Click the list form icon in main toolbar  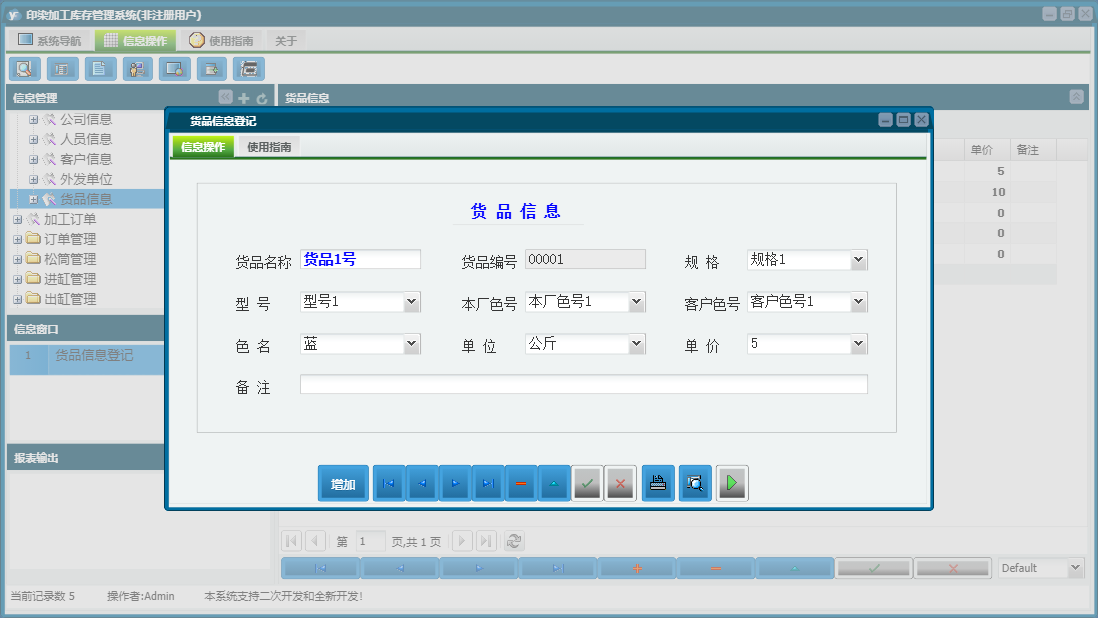(62, 69)
